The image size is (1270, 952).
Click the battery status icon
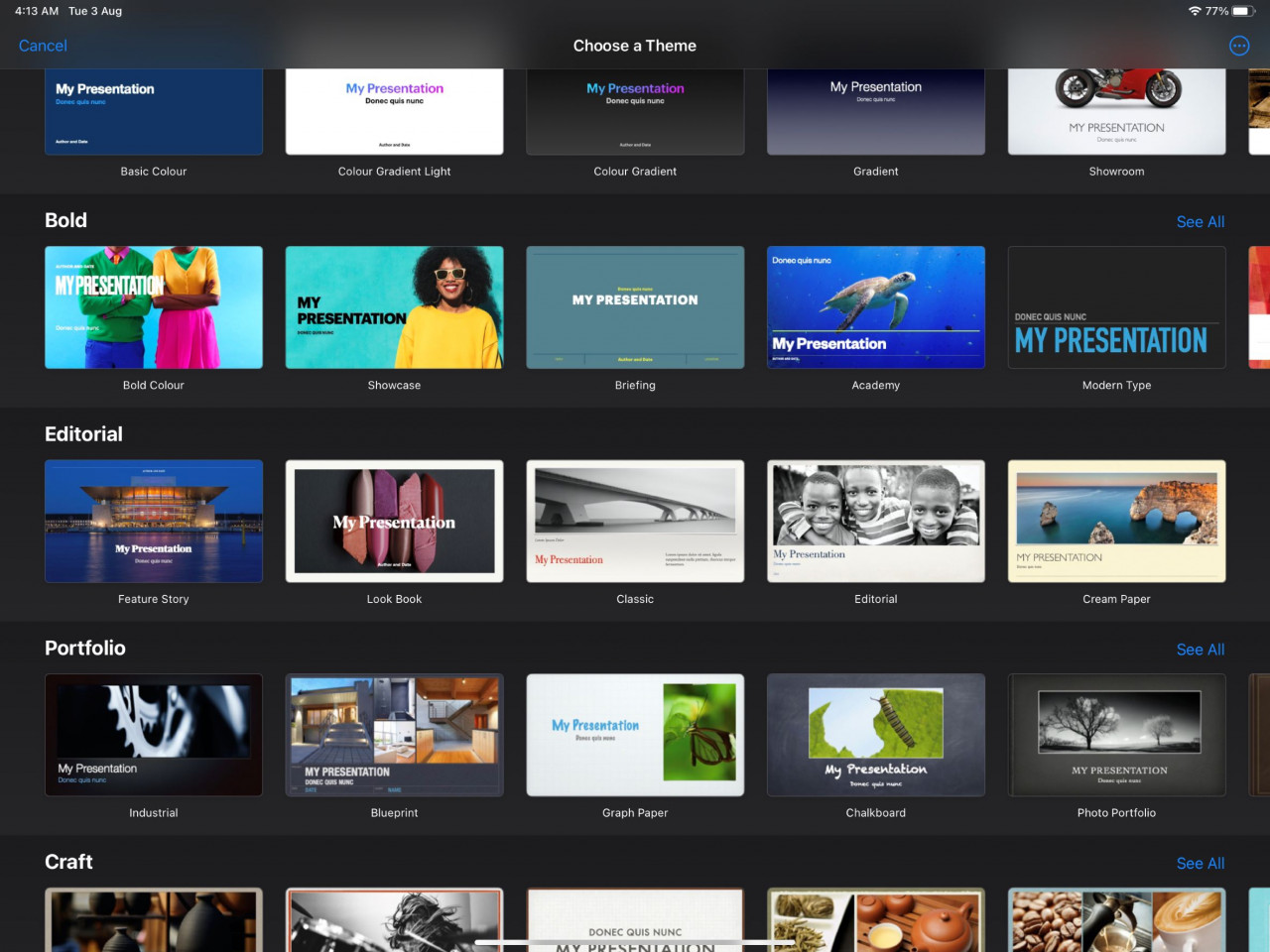coord(1244,11)
